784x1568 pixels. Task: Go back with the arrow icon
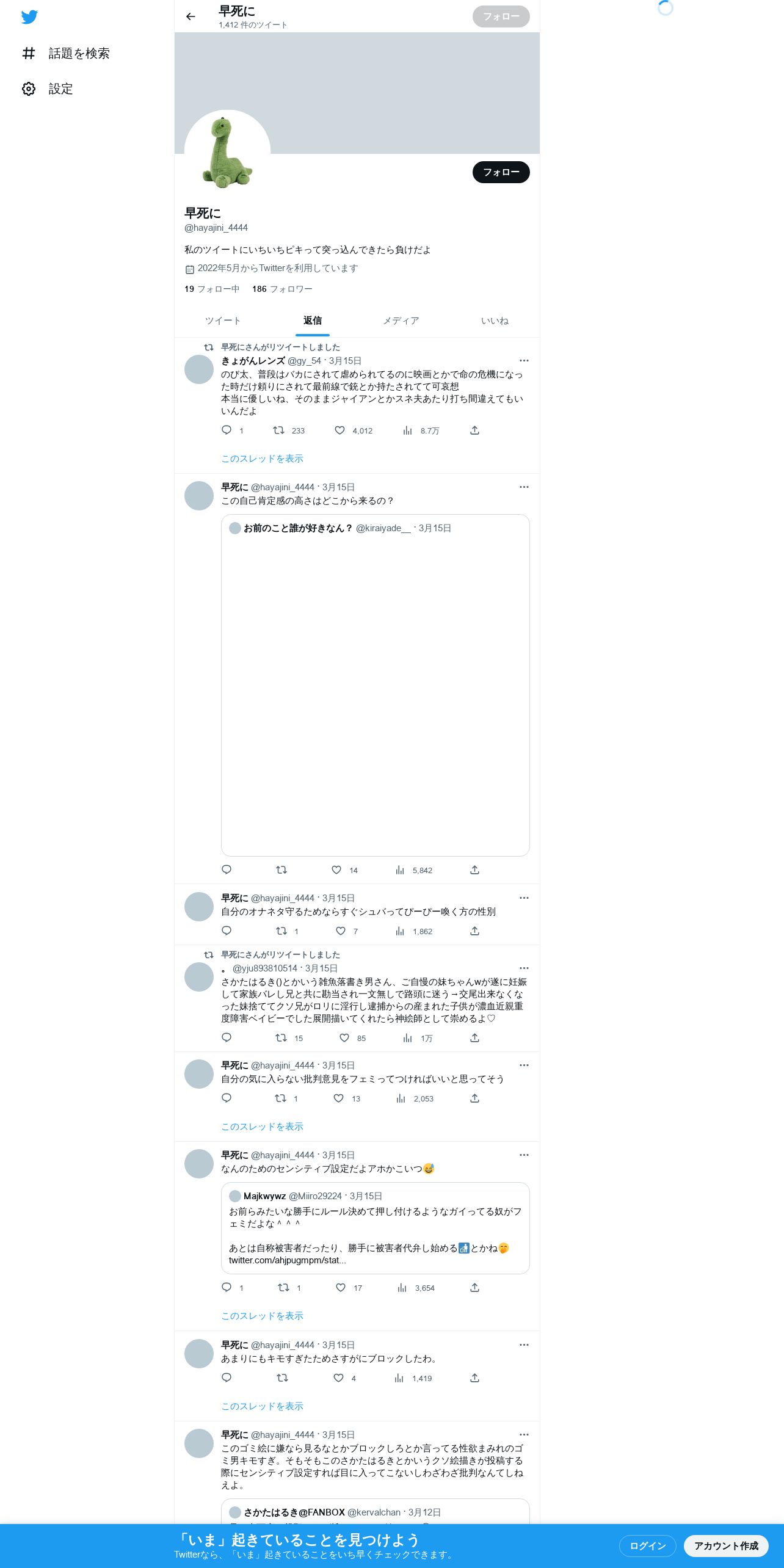(191, 16)
